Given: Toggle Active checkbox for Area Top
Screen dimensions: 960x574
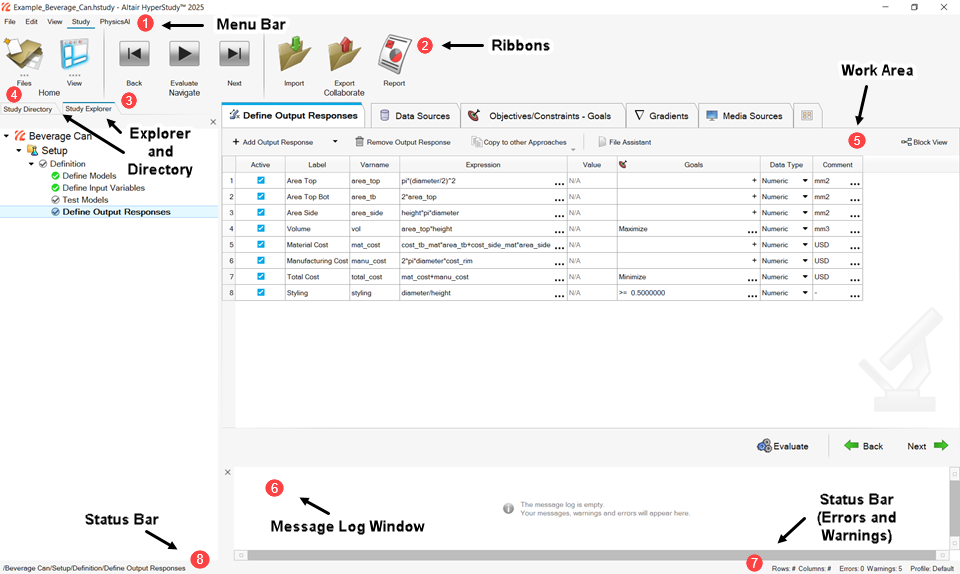Looking at the screenshot, I should (261, 181).
